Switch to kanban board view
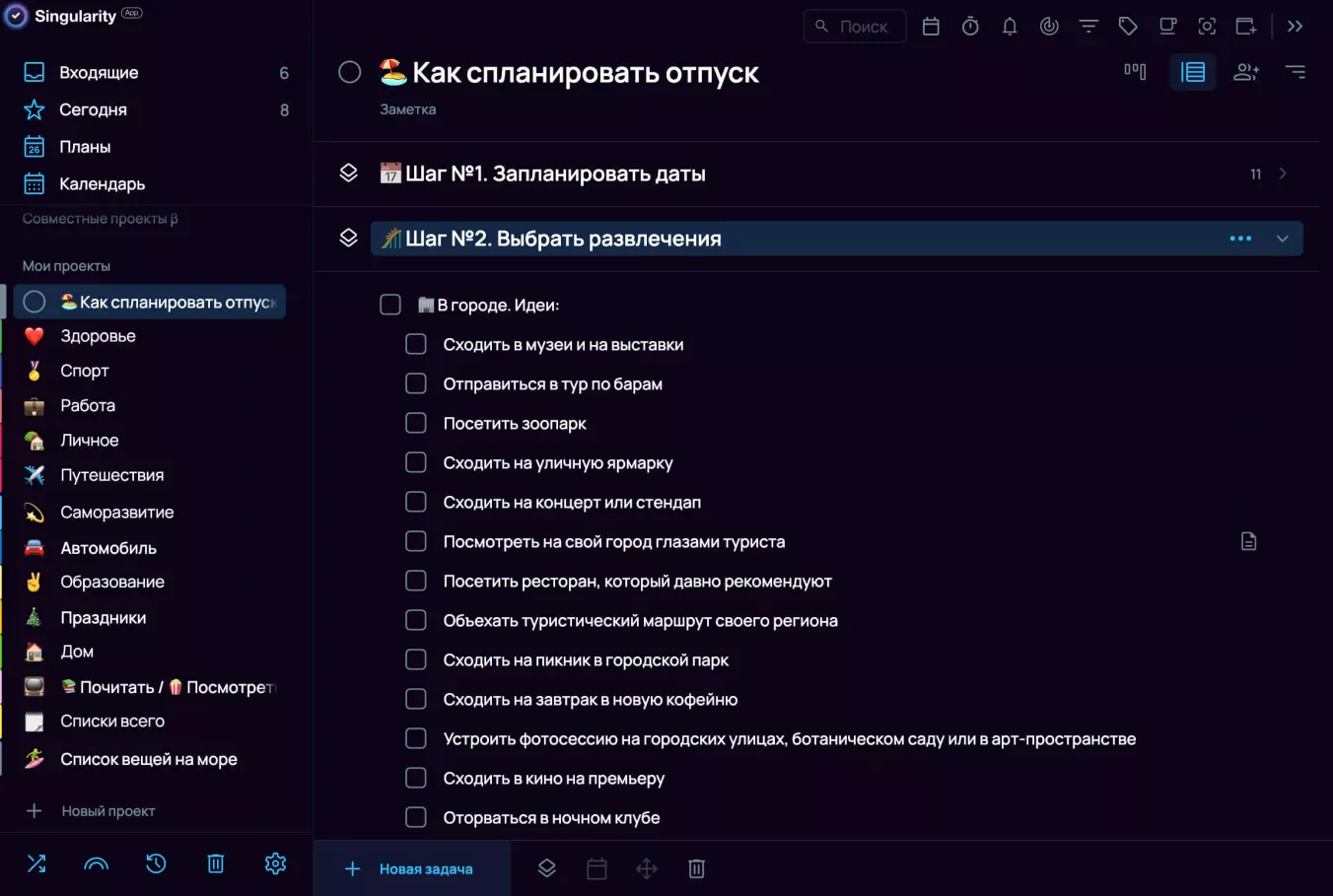Image resolution: width=1333 pixels, height=896 pixels. click(1135, 71)
